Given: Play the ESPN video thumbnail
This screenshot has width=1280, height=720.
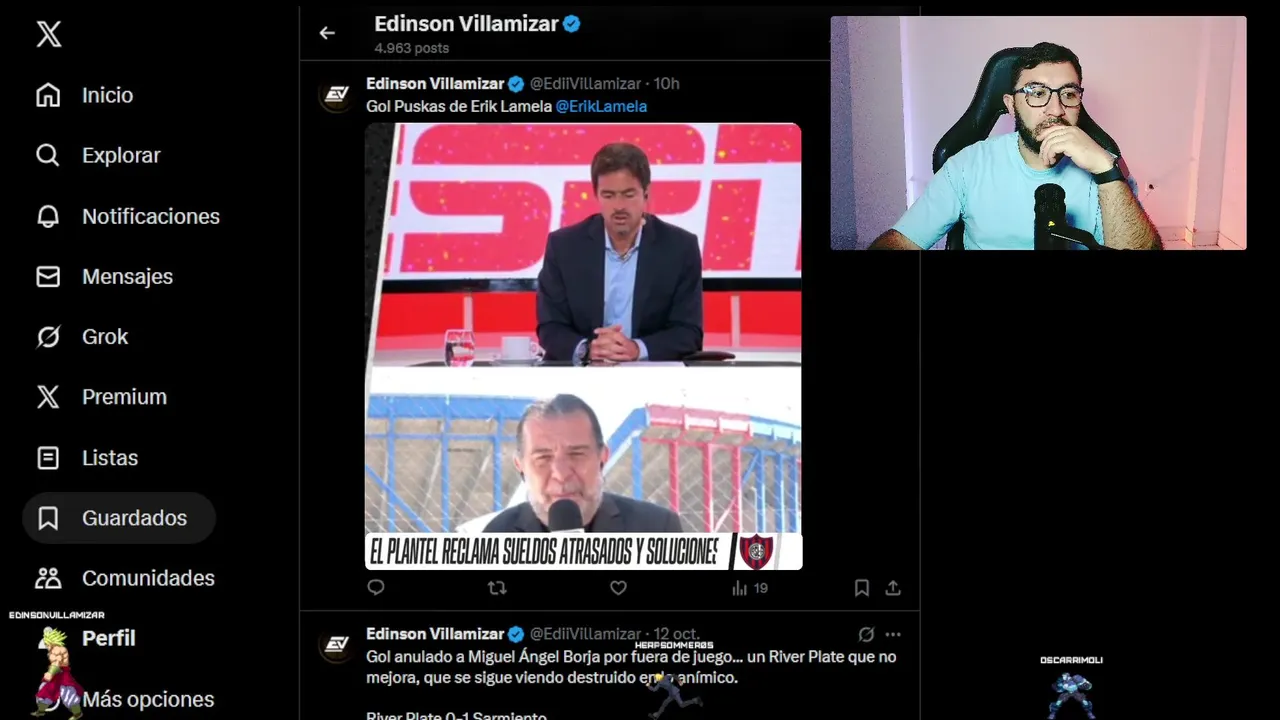Looking at the screenshot, I should (x=583, y=346).
